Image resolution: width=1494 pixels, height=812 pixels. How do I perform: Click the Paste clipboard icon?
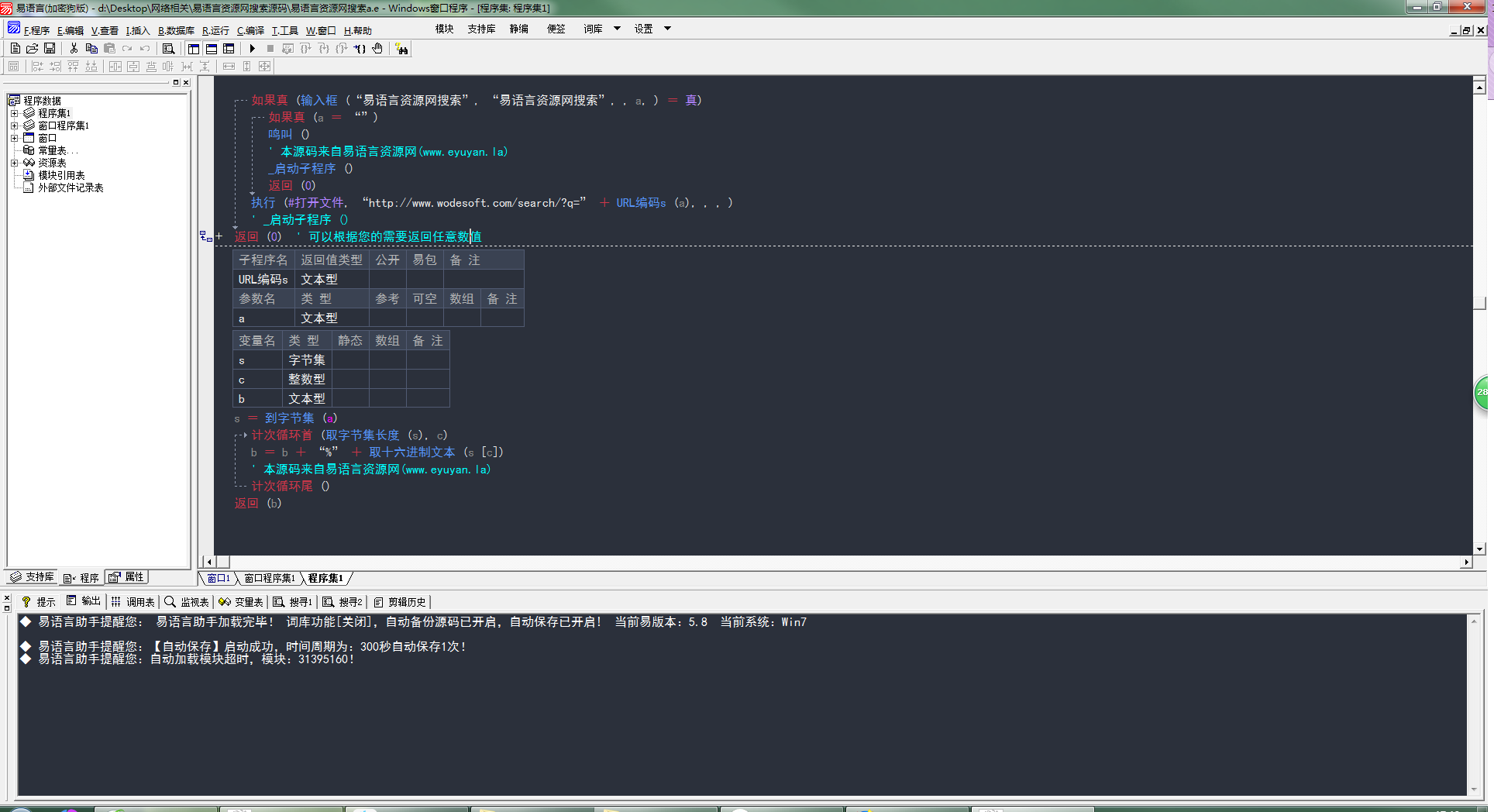109,48
